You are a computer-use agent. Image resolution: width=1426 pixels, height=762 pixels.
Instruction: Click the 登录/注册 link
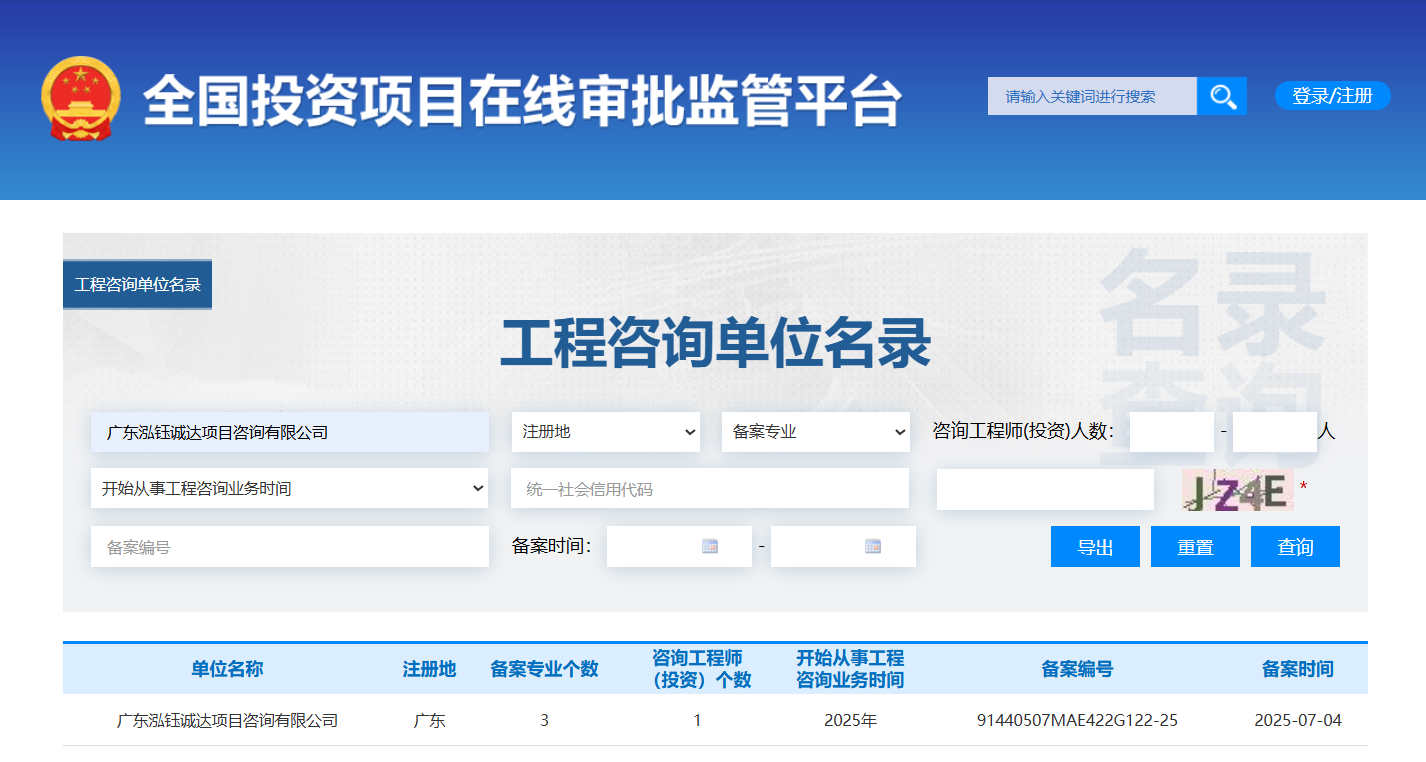(x=1331, y=95)
